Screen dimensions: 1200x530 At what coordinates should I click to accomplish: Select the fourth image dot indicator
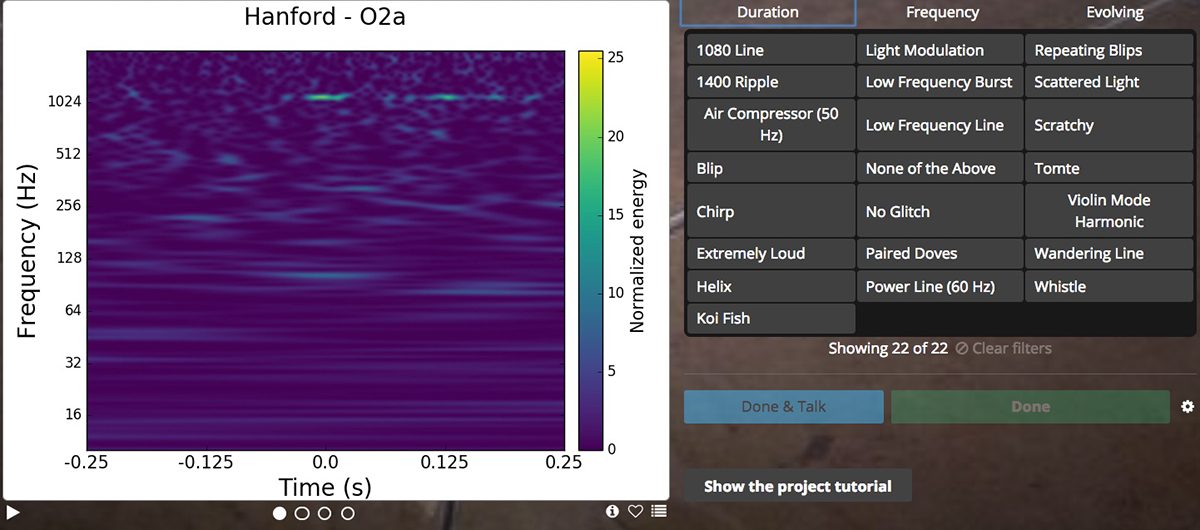coord(348,513)
